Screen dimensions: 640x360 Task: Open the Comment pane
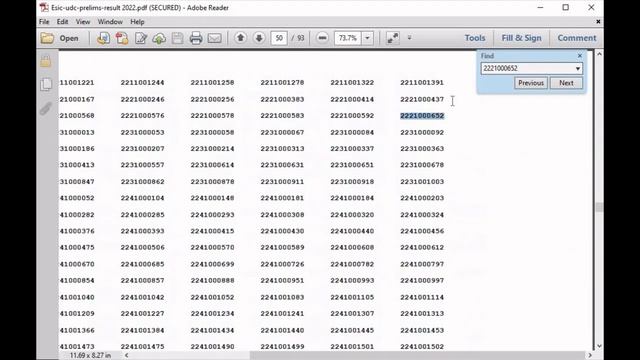(577, 38)
